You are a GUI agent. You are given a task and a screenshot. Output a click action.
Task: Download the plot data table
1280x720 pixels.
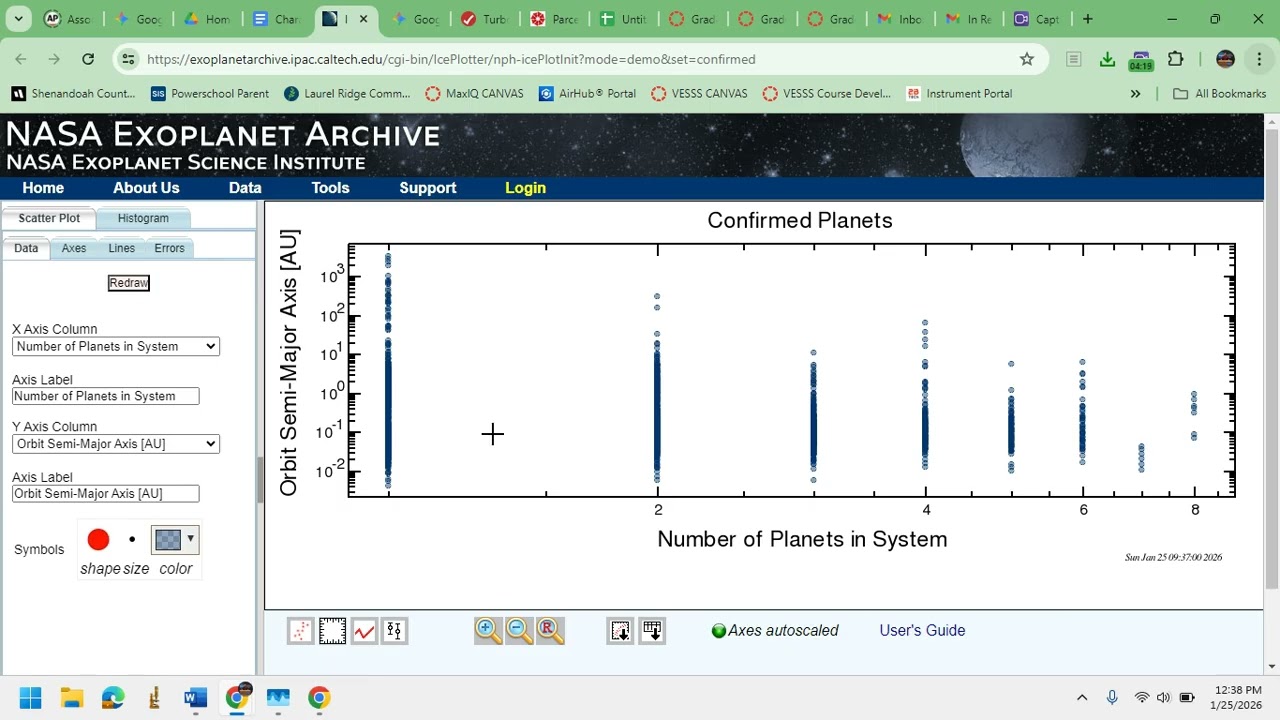(652, 631)
